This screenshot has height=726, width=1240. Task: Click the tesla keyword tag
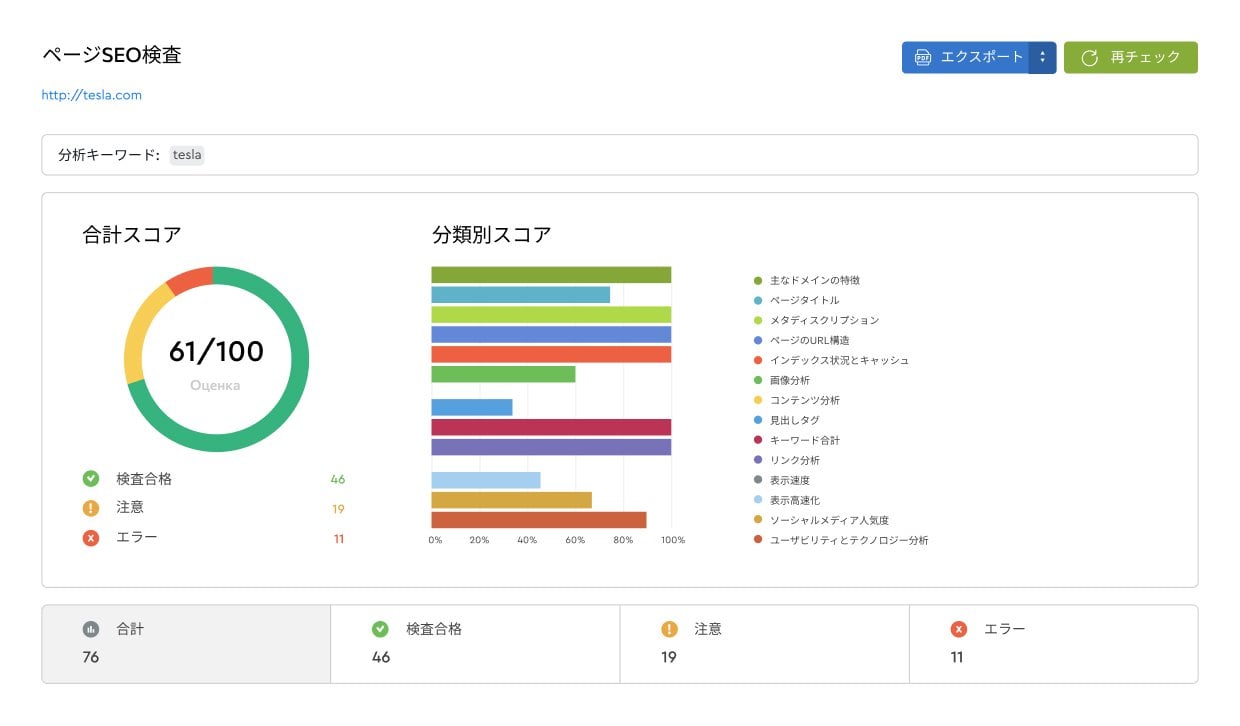(x=187, y=155)
